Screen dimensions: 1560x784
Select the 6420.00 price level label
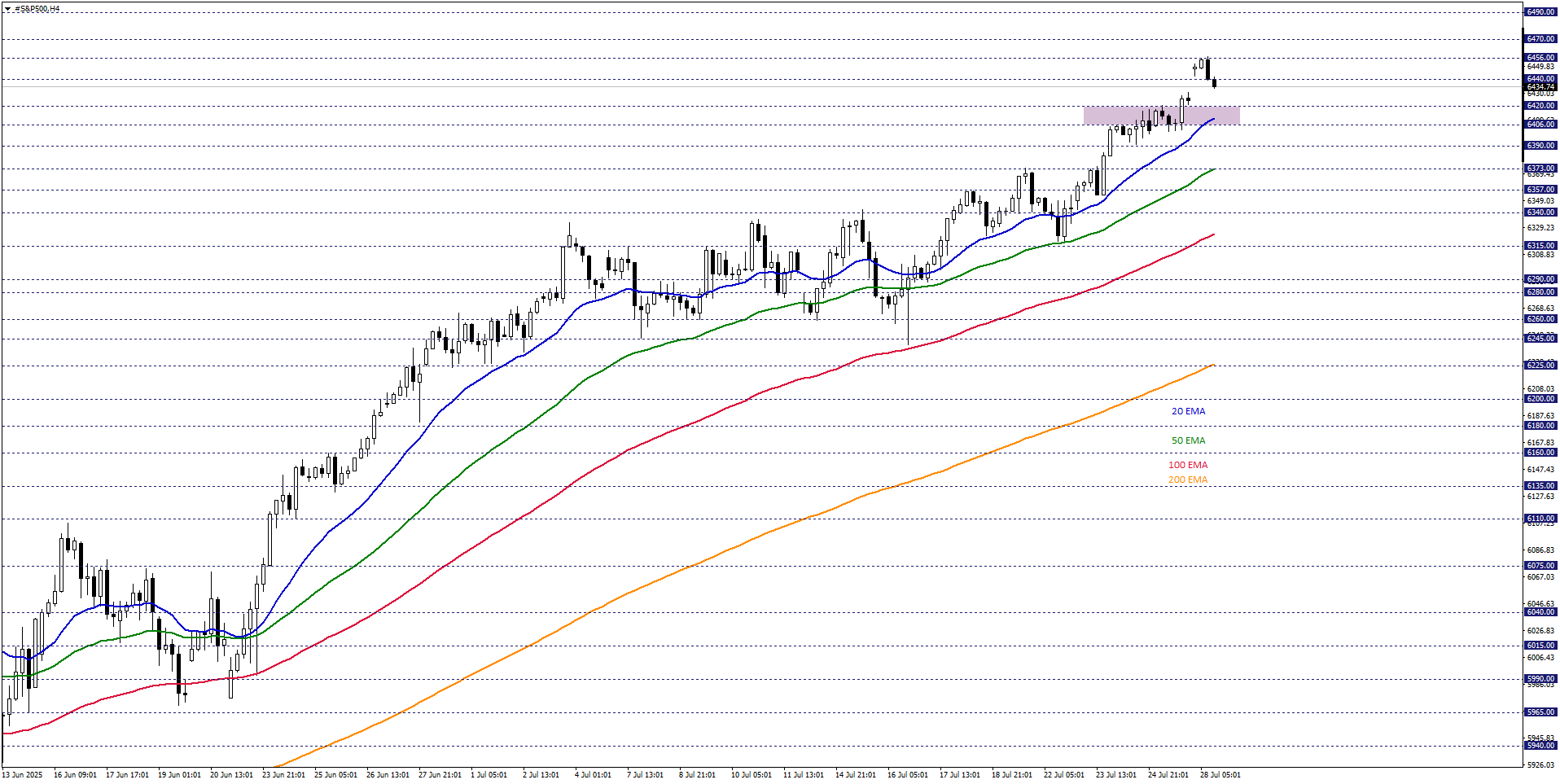coord(1540,106)
